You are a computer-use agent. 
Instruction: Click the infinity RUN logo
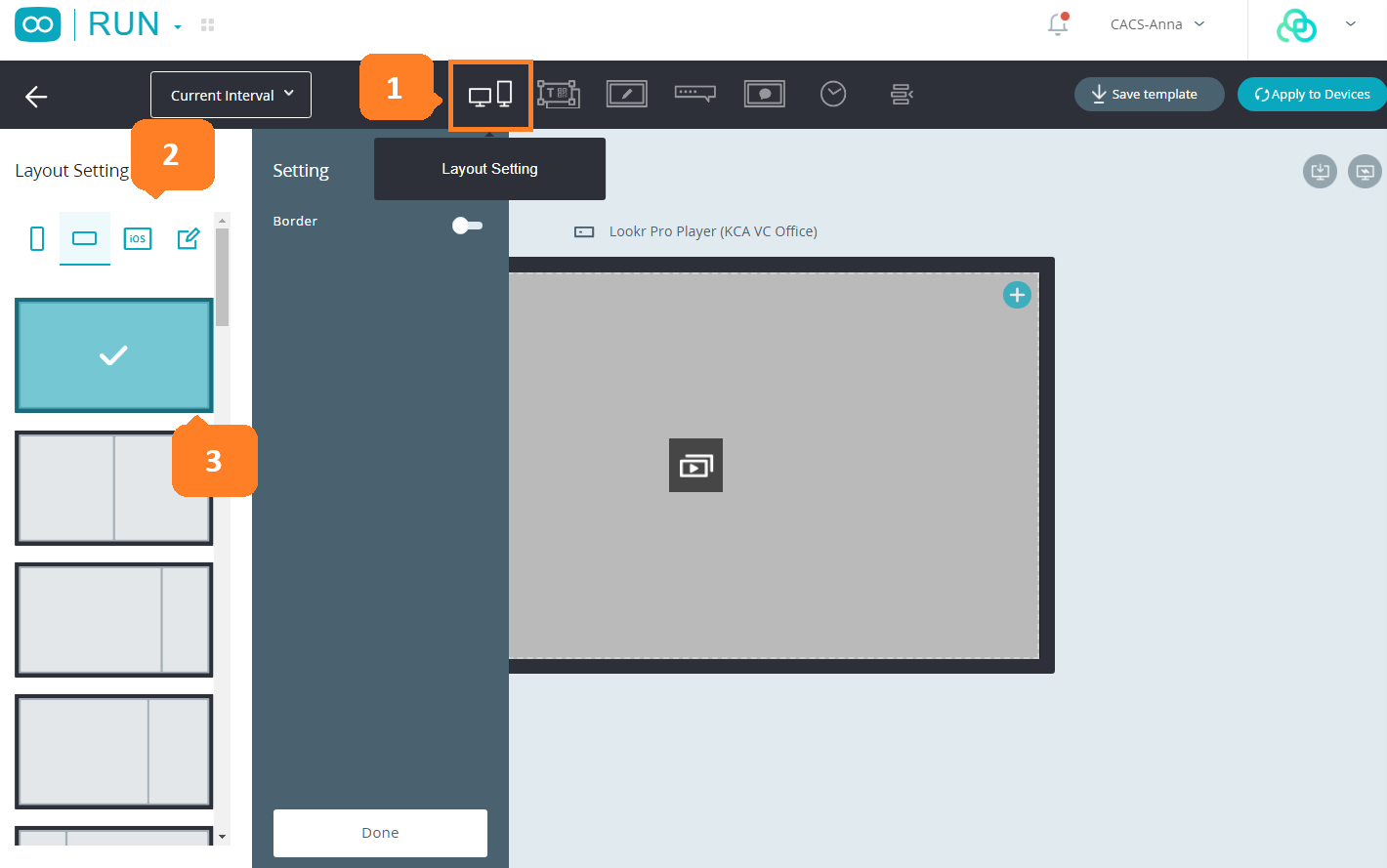[x=38, y=24]
